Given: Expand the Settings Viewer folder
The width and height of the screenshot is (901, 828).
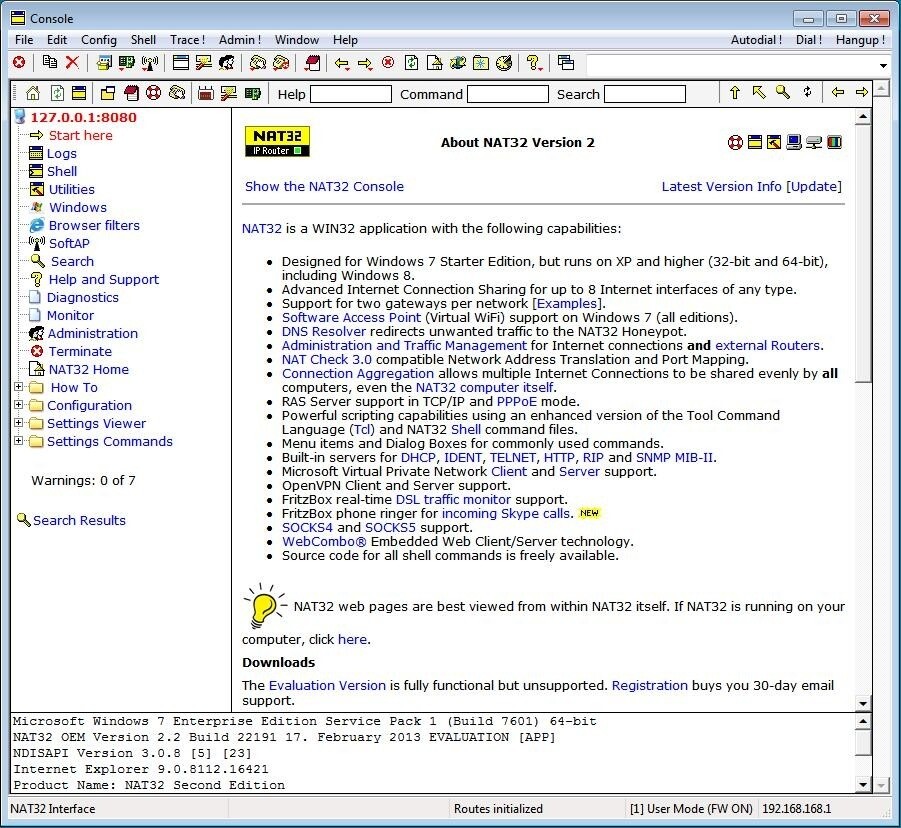Looking at the screenshot, I should click(18, 422).
